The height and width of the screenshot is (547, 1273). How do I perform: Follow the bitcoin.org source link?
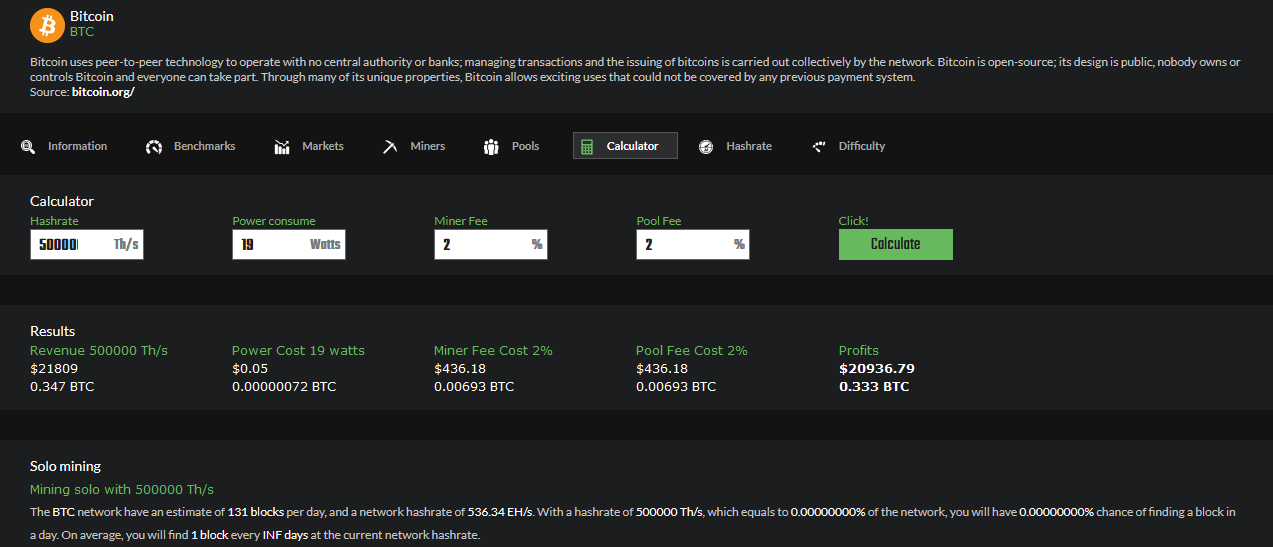[103, 92]
